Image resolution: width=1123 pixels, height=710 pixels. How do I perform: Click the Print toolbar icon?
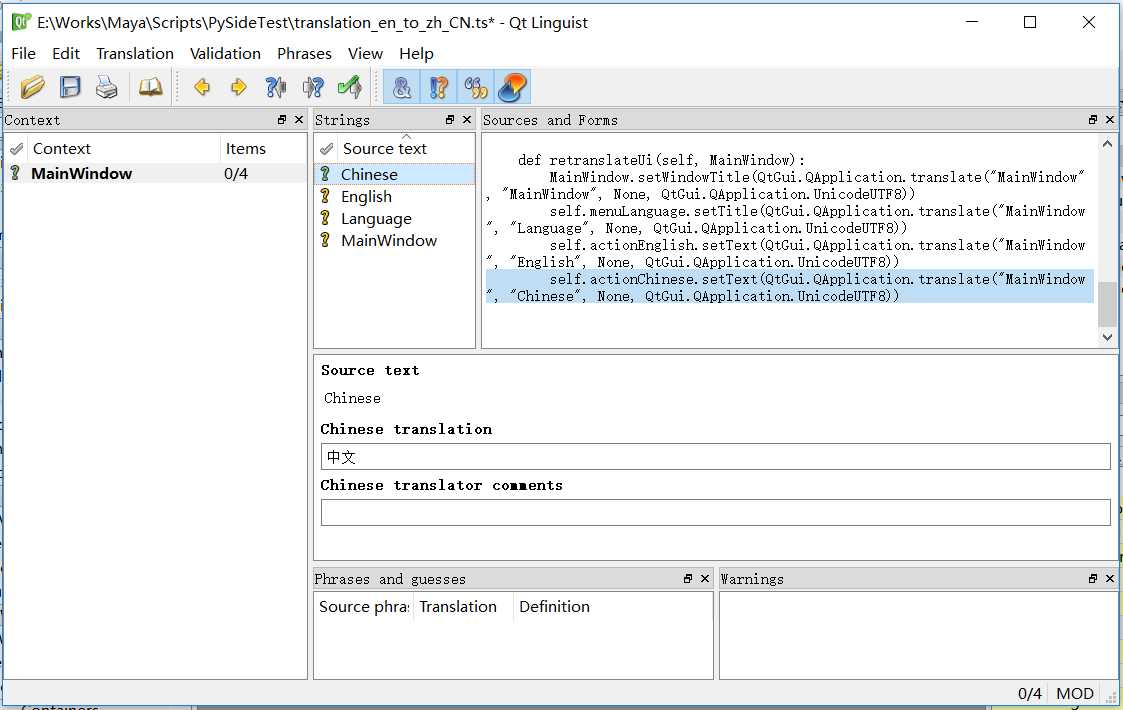tap(107, 87)
